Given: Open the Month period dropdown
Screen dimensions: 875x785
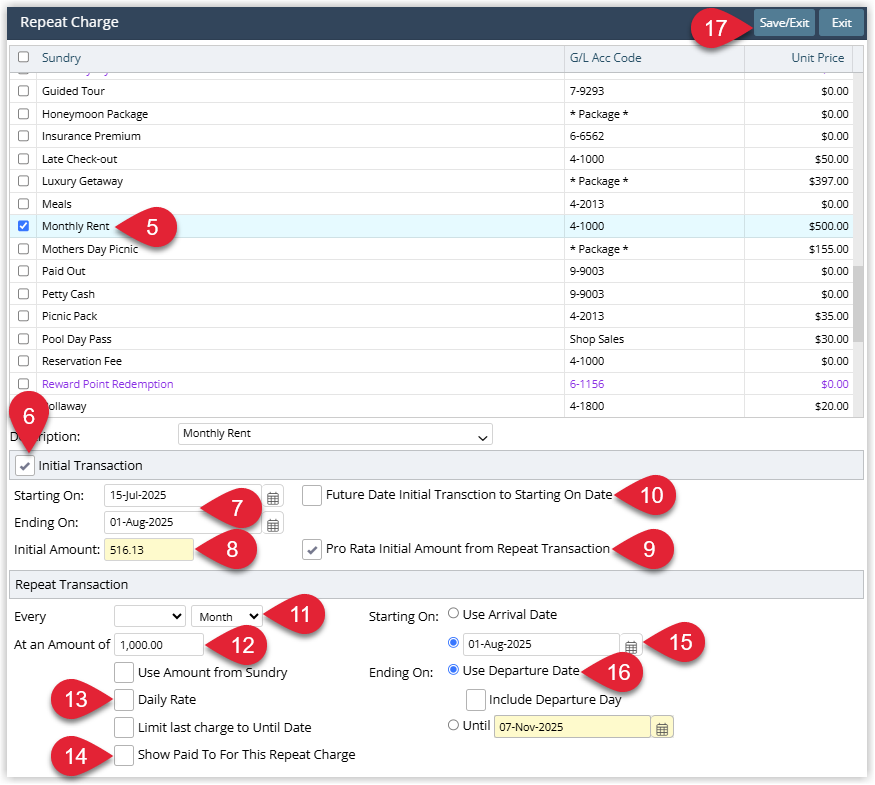Looking at the screenshot, I should 227,617.
